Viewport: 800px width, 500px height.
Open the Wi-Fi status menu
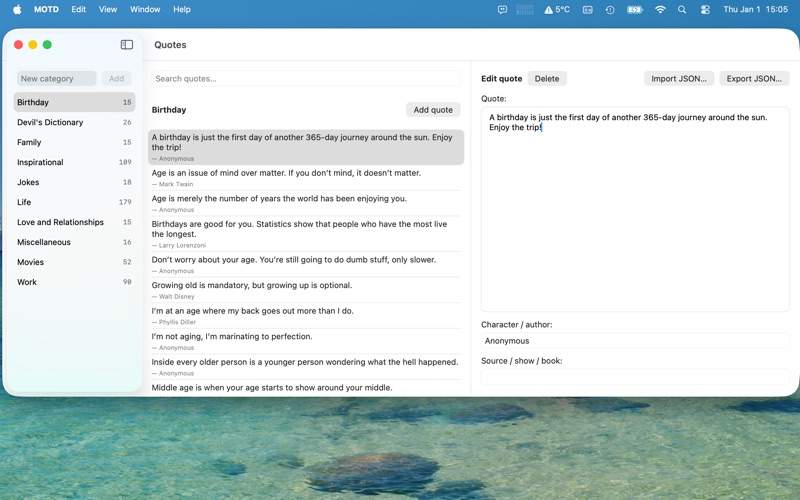click(660, 9)
